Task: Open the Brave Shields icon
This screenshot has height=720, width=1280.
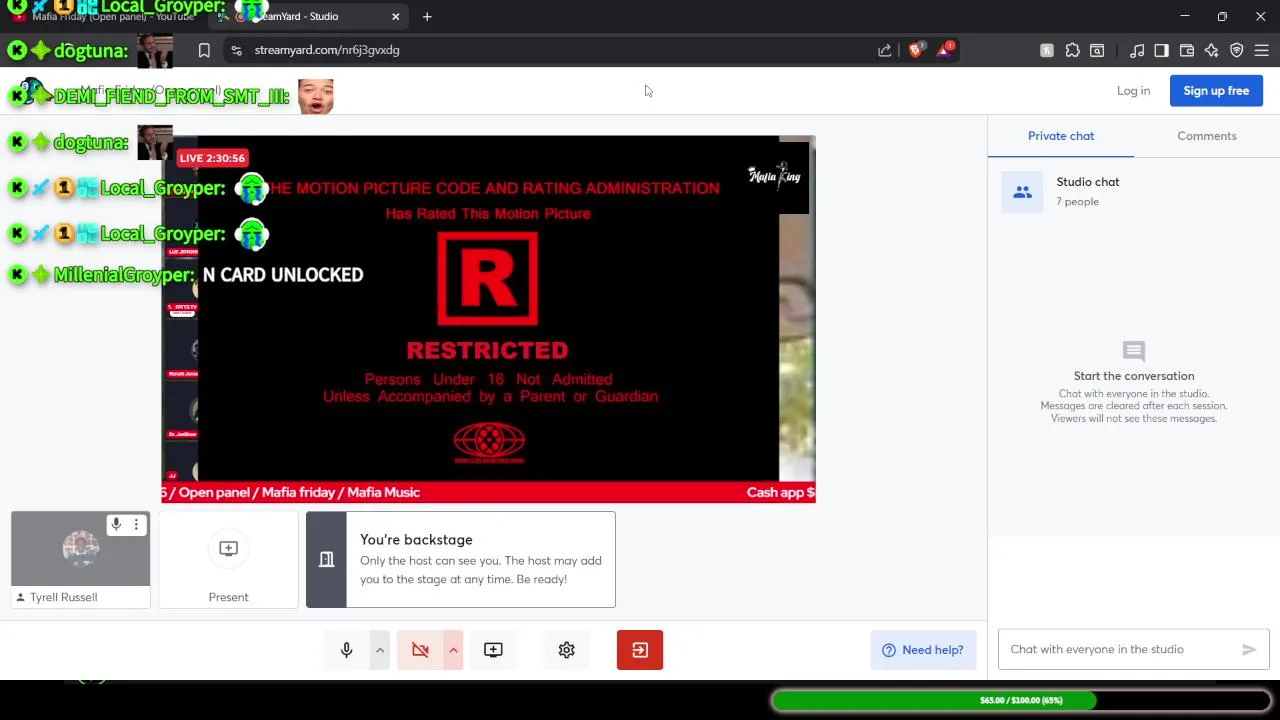Action: 915,50
